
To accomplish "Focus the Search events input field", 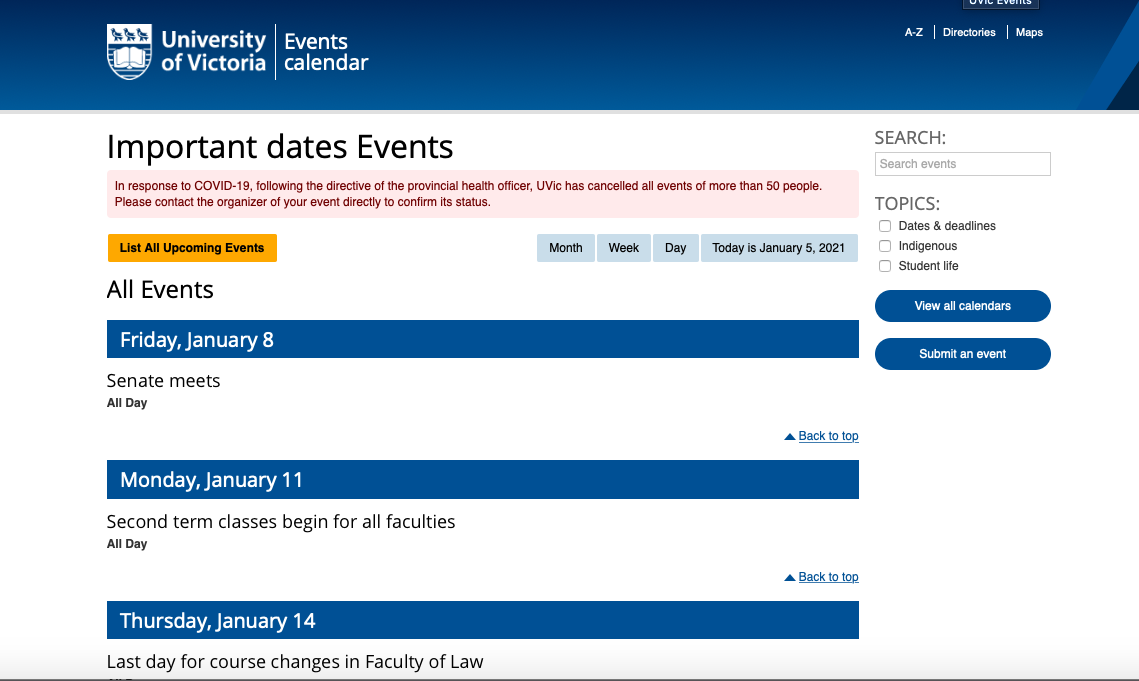I will (962, 164).
